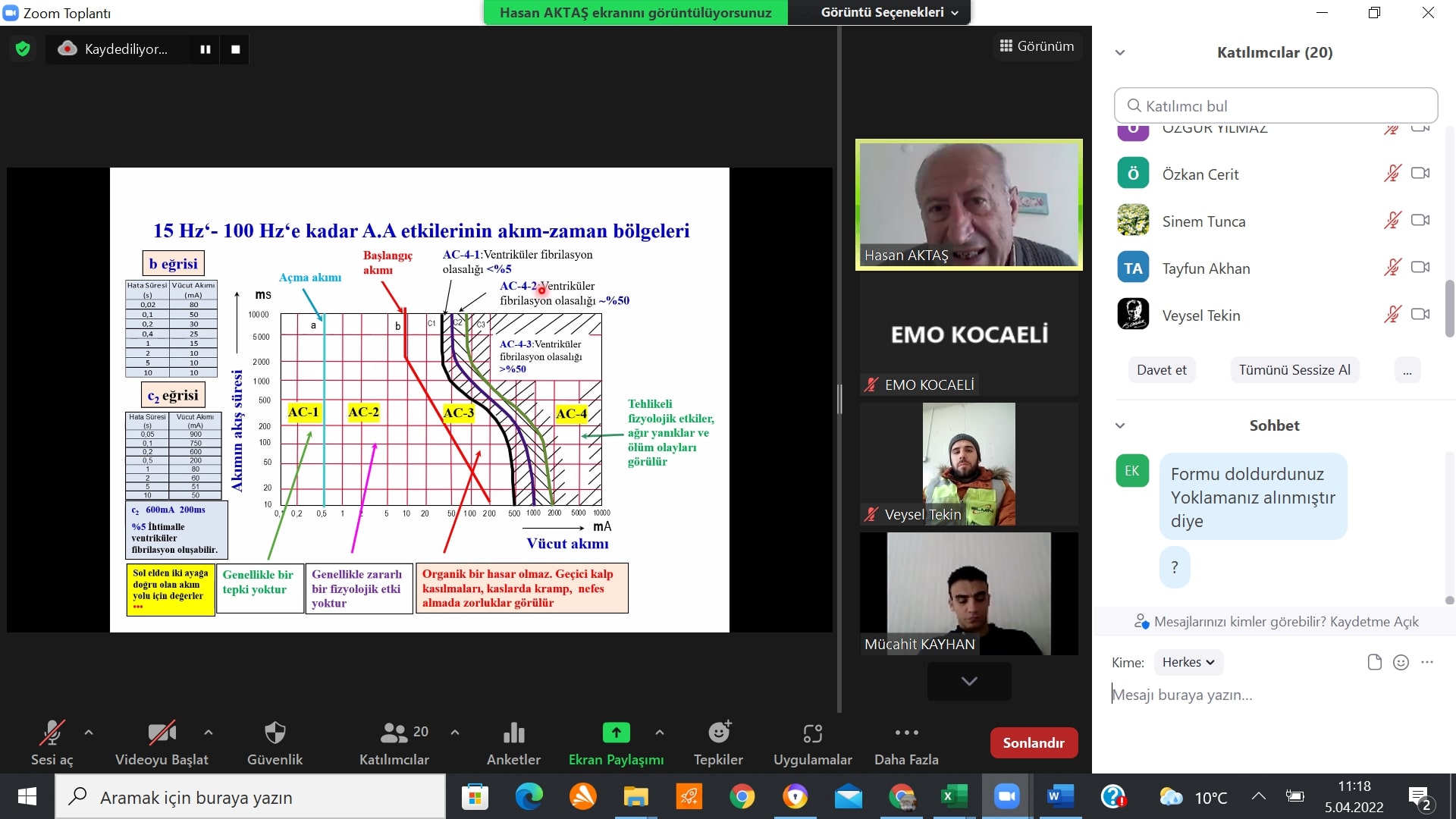Click the Katılımcı bul search field
The width and height of the screenshot is (1456, 819).
pyautogui.click(x=1276, y=105)
